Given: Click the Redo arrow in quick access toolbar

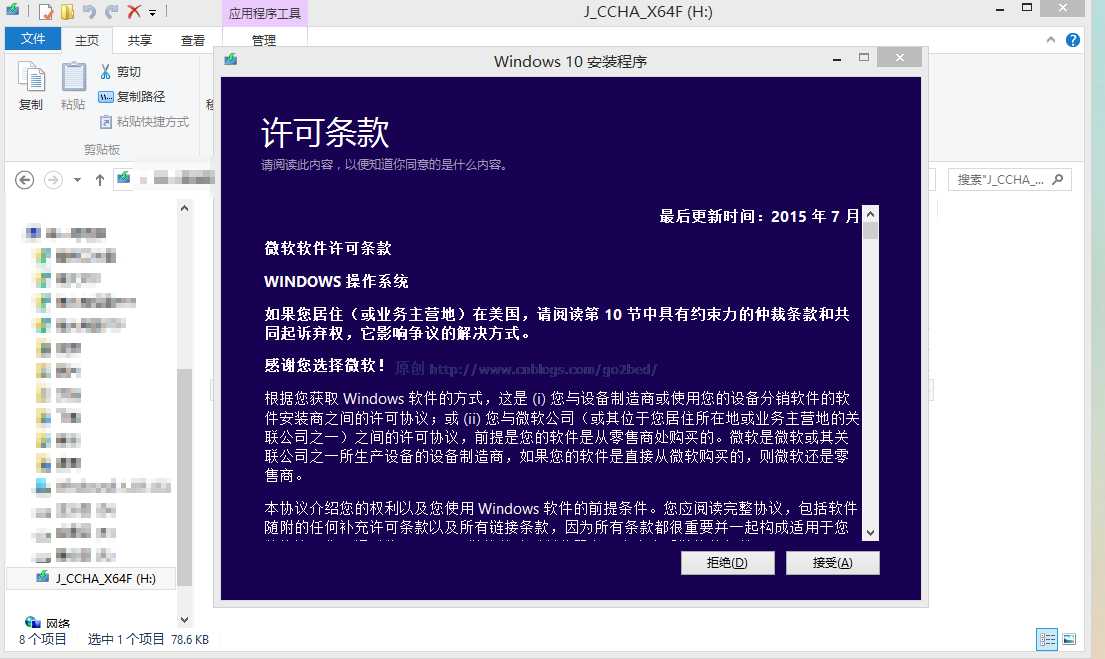Looking at the screenshot, I should pos(111,11).
